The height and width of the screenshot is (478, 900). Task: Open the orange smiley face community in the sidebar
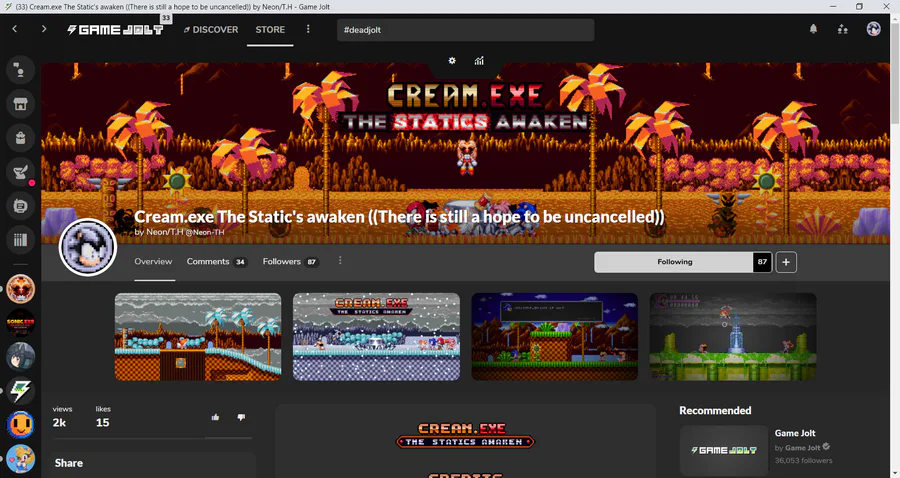click(x=21, y=425)
